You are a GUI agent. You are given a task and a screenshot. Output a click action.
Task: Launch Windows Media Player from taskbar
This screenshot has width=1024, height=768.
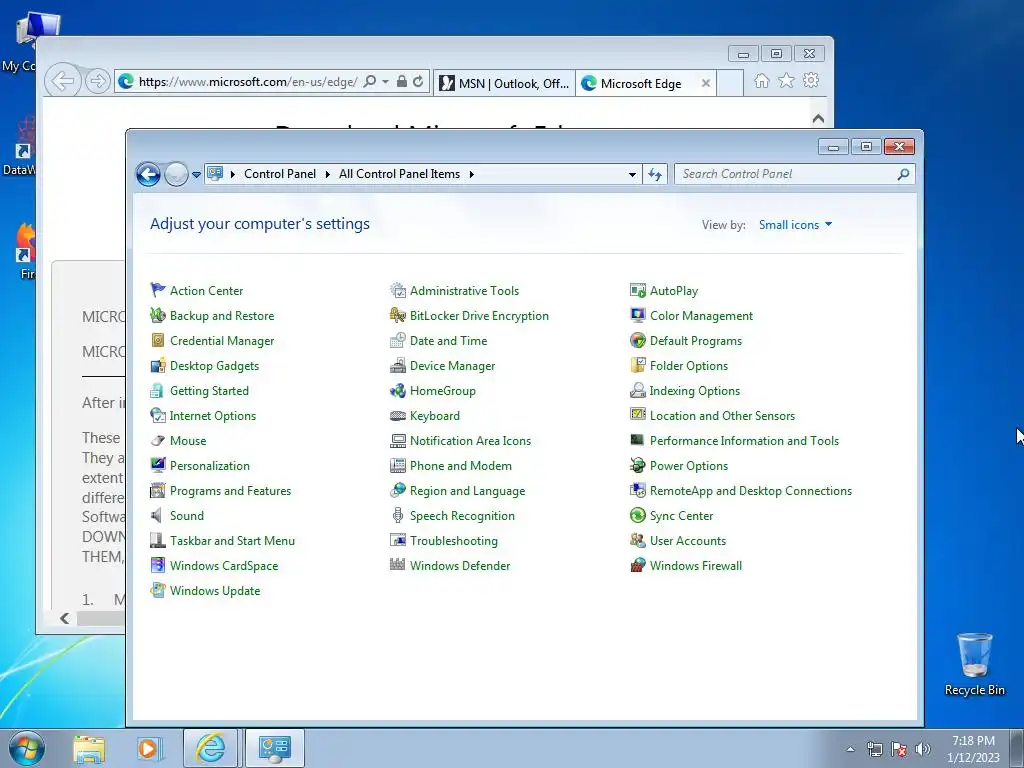click(148, 748)
